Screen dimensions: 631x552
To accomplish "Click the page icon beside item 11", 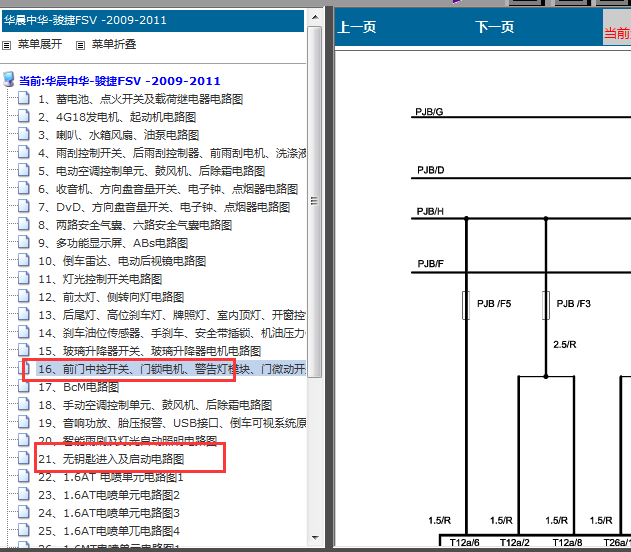I will (24, 278).
